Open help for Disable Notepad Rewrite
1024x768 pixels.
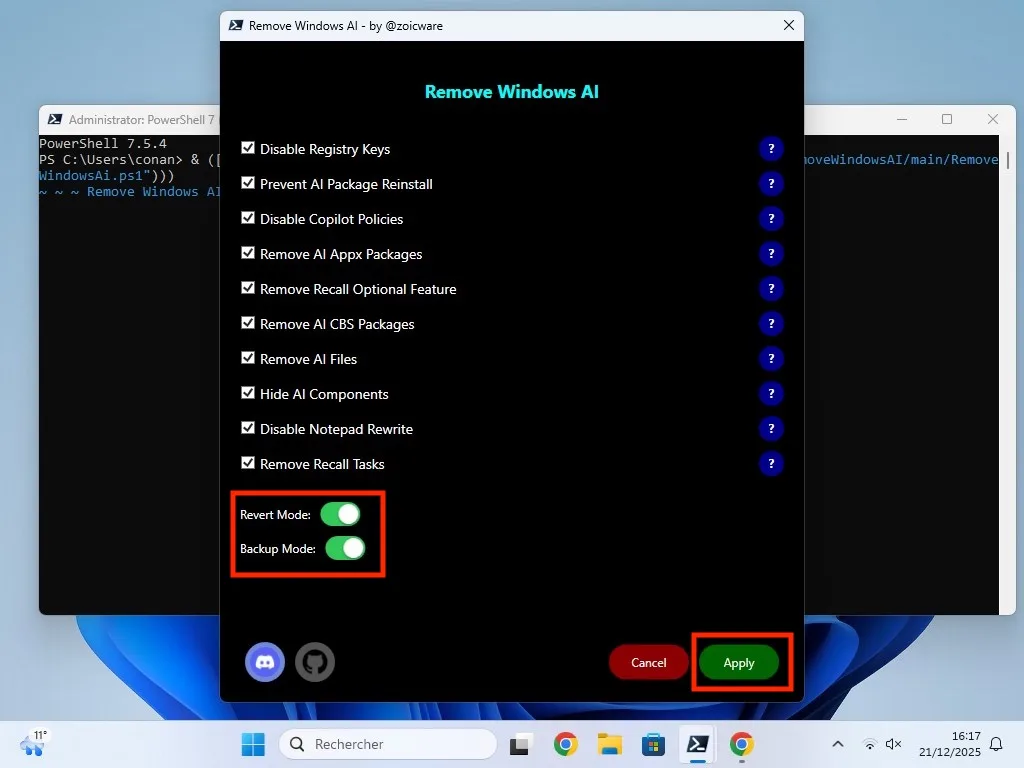pos(771,428)
